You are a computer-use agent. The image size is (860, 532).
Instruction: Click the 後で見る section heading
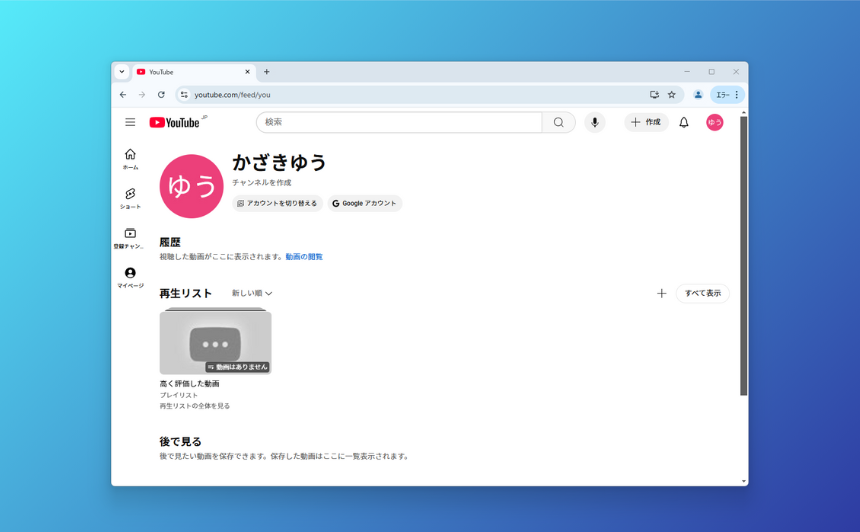click(180, 442)
